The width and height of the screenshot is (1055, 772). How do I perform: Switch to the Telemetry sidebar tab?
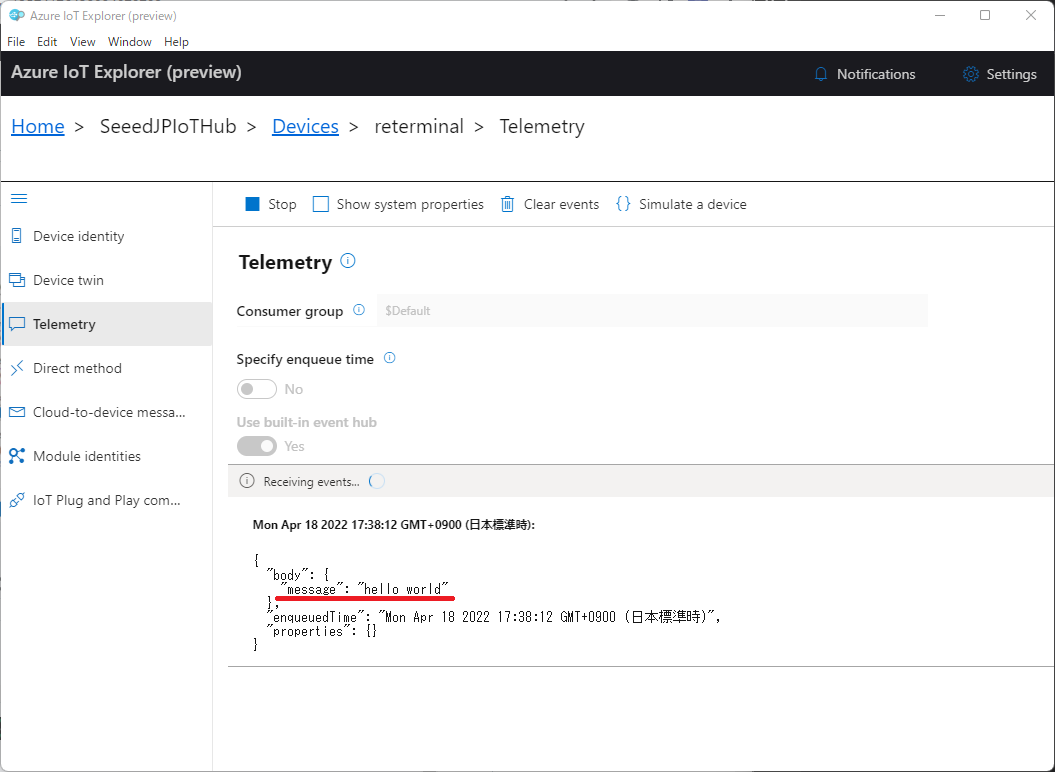pos(66,324)
